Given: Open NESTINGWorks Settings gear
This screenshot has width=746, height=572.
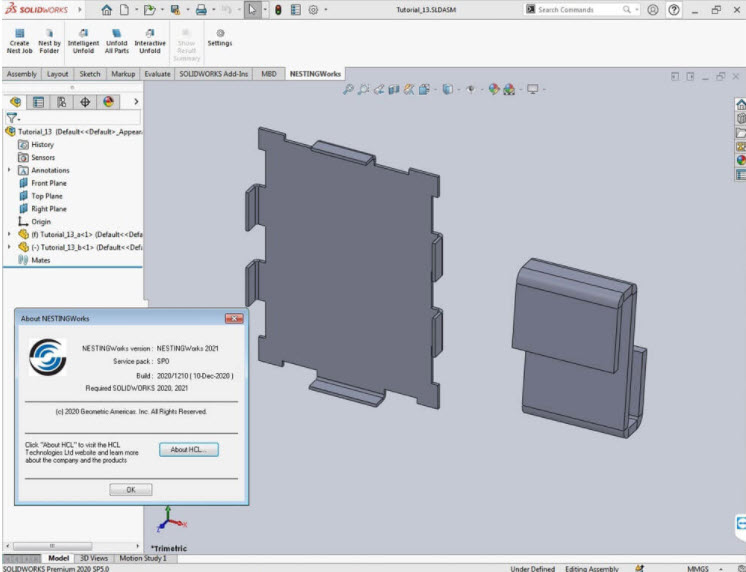Looking at the screenshot, I should 220,33.
